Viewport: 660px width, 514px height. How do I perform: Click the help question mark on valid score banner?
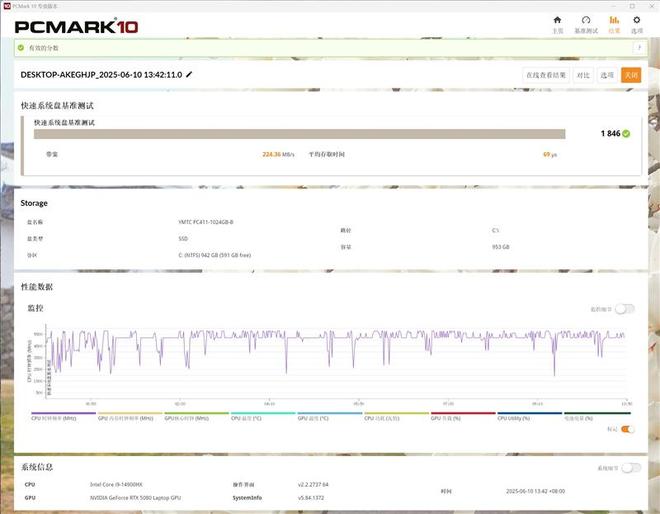pos(638,47)
